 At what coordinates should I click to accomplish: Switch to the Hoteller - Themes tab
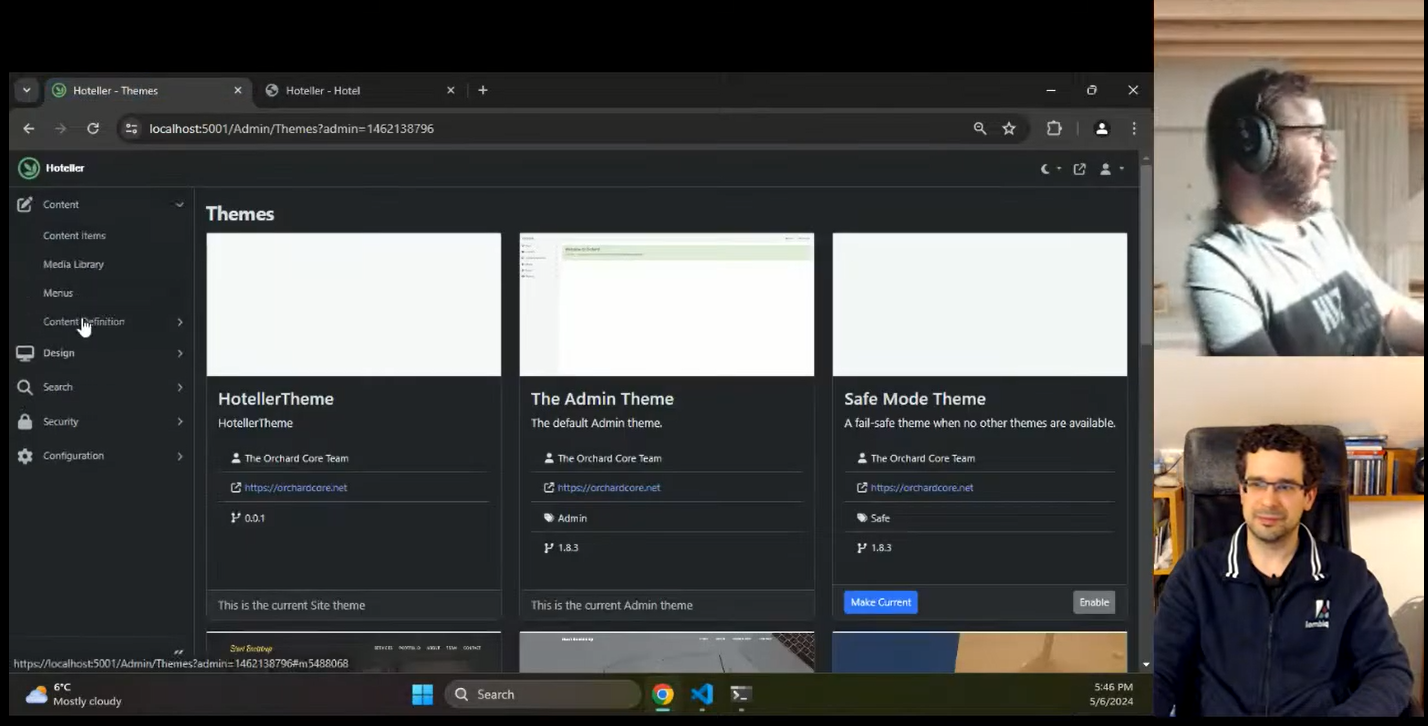coord(147,90)
